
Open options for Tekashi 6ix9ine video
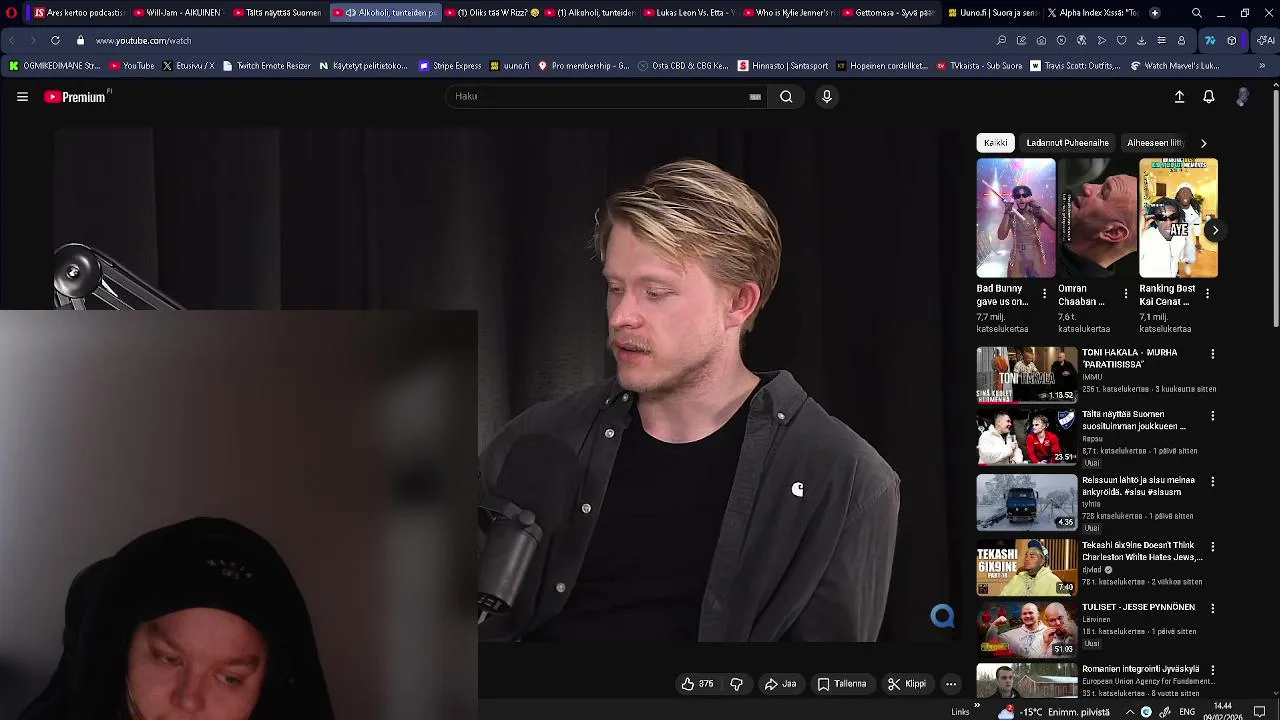(x=1212, y=547)
